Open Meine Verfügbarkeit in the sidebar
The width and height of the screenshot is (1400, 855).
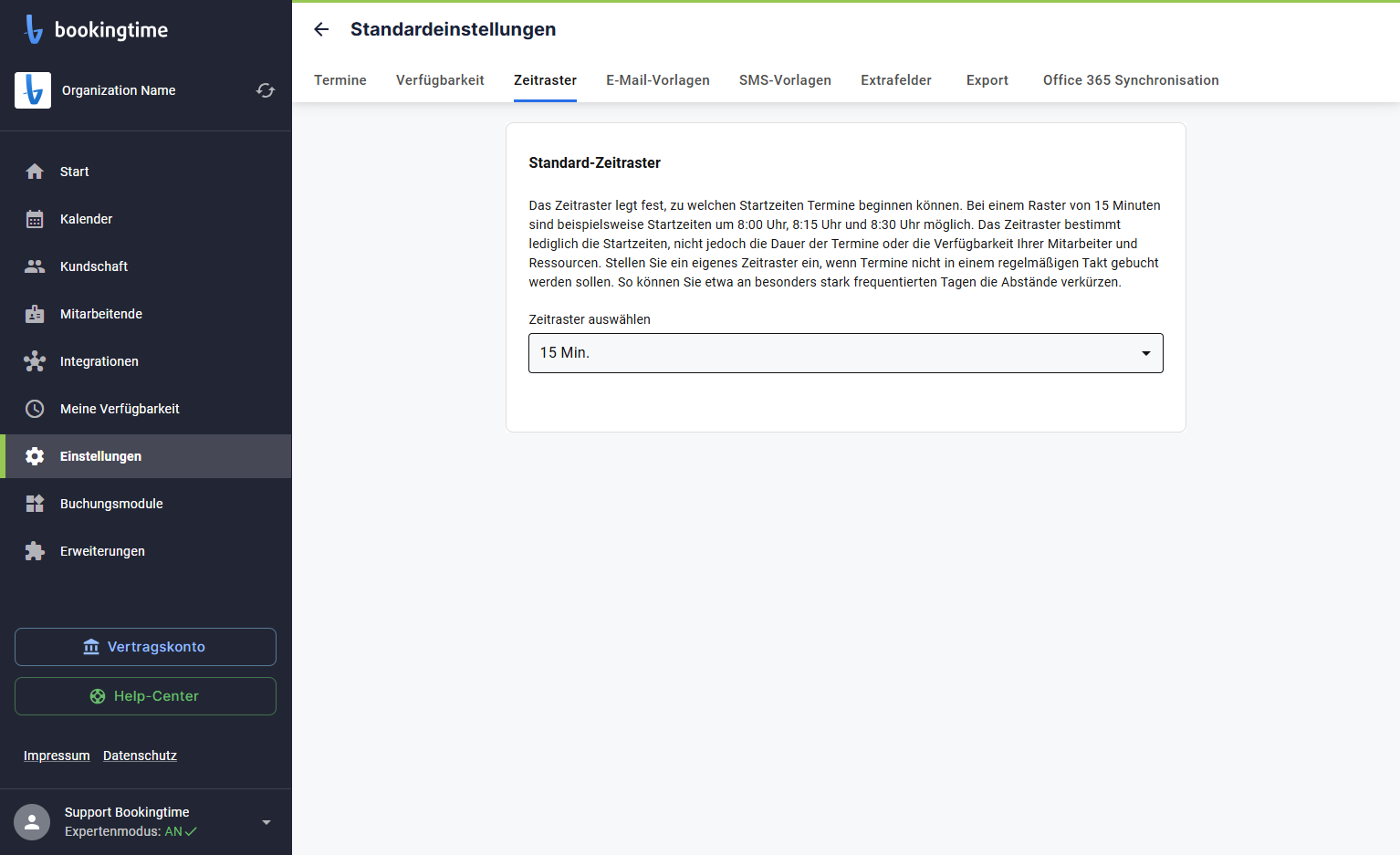(146, 409)
